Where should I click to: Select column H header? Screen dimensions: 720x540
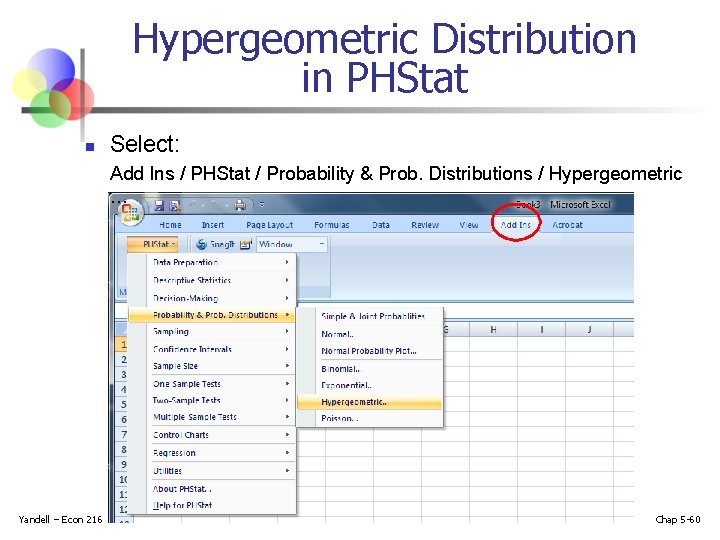pyautogui.click(x=494, y=329)
